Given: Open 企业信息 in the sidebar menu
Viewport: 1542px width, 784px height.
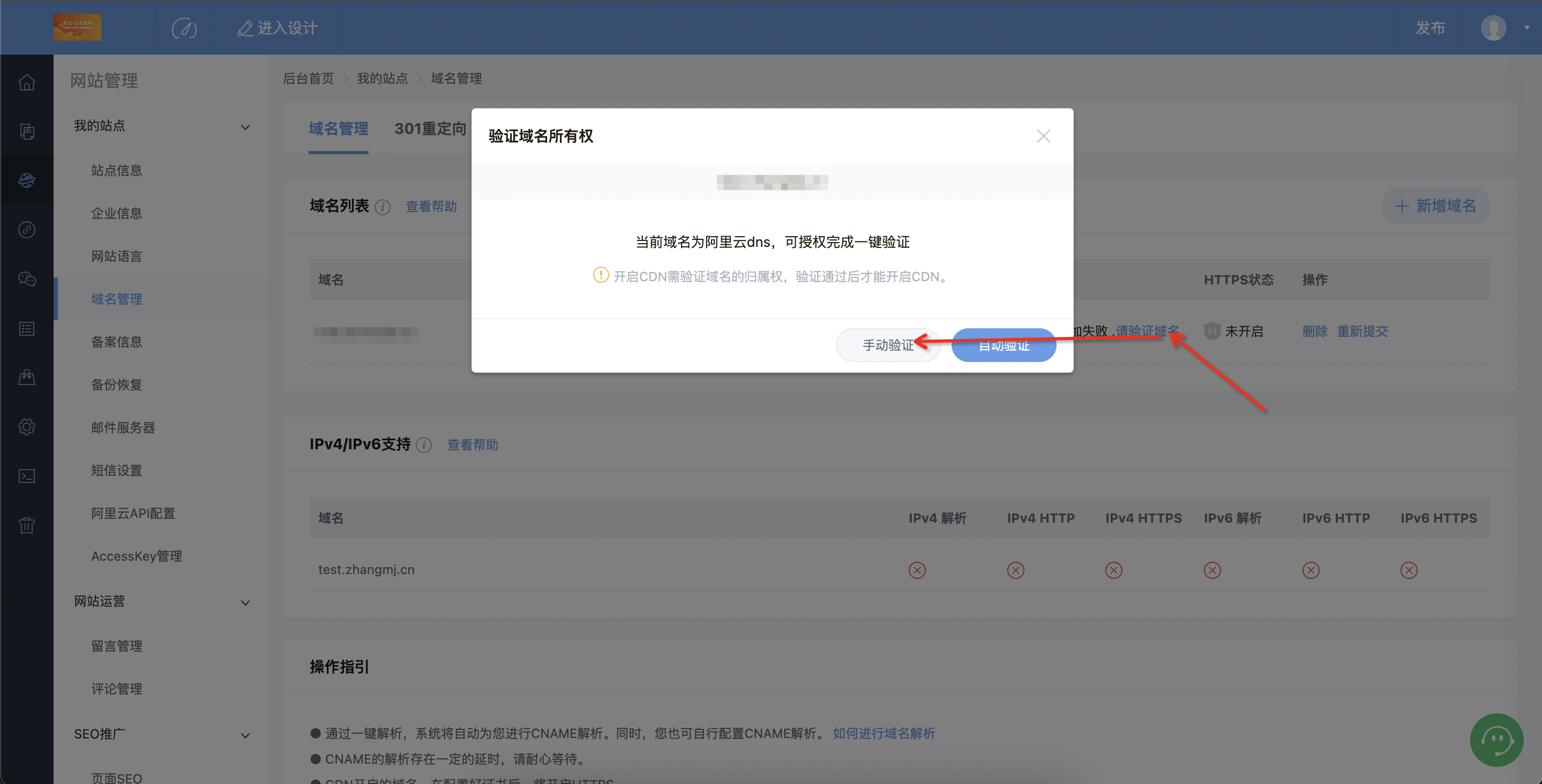Looking at the screenshot, I should [x=117, y=214].
